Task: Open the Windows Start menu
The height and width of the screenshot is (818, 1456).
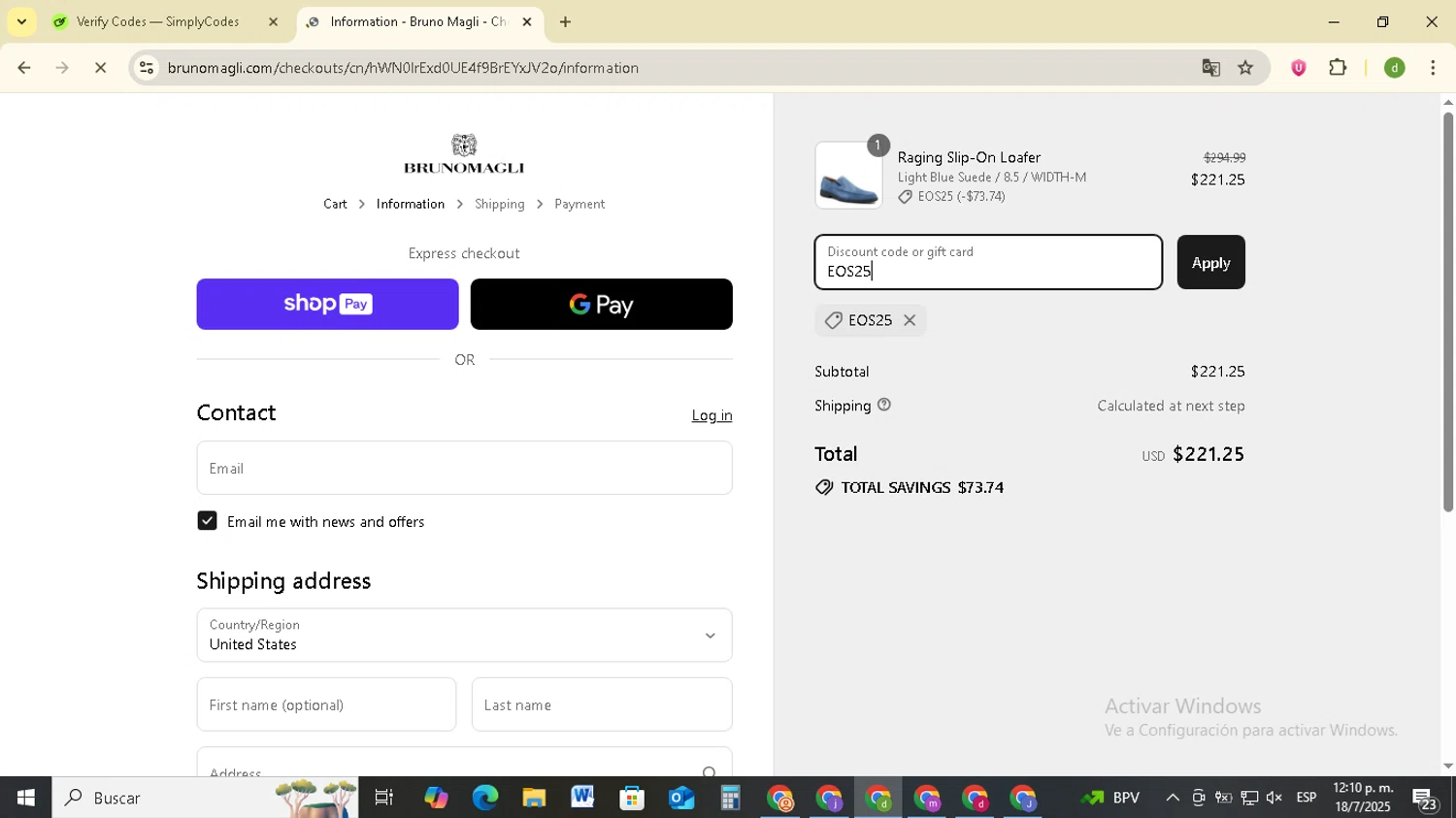Action: coord(25,798)
